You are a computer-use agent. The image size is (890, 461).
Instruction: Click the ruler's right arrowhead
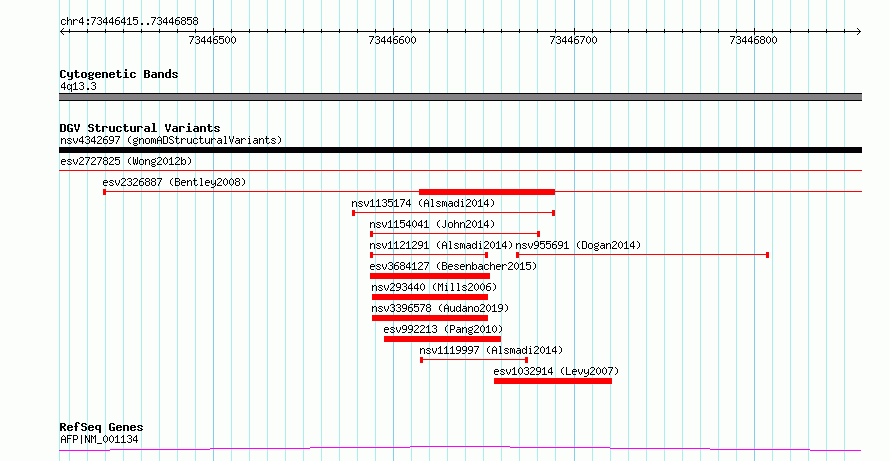[859, 31]
